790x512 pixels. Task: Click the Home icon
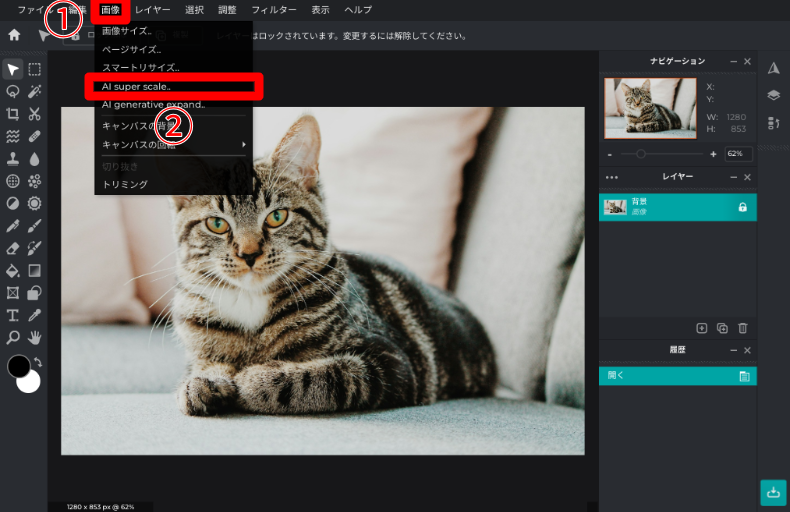14,35
